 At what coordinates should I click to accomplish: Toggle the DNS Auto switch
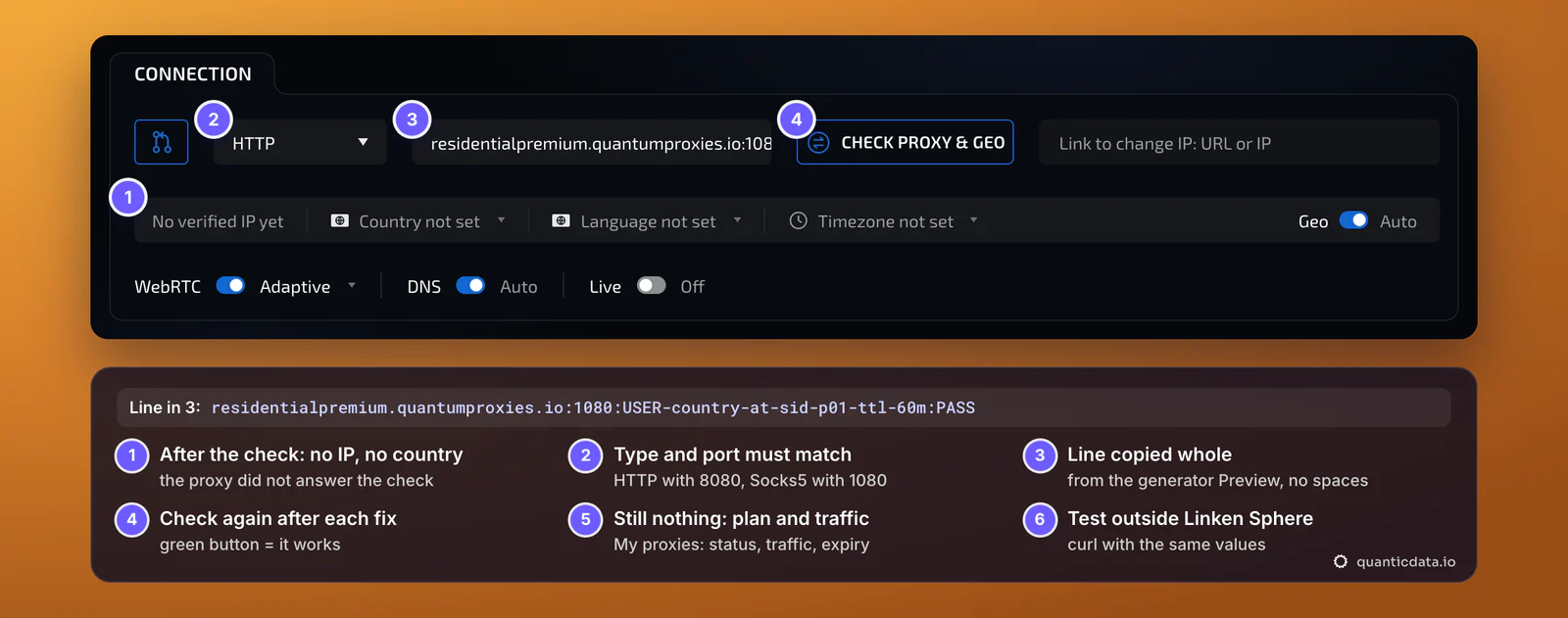pyautogui.click(x=470, y=285)
